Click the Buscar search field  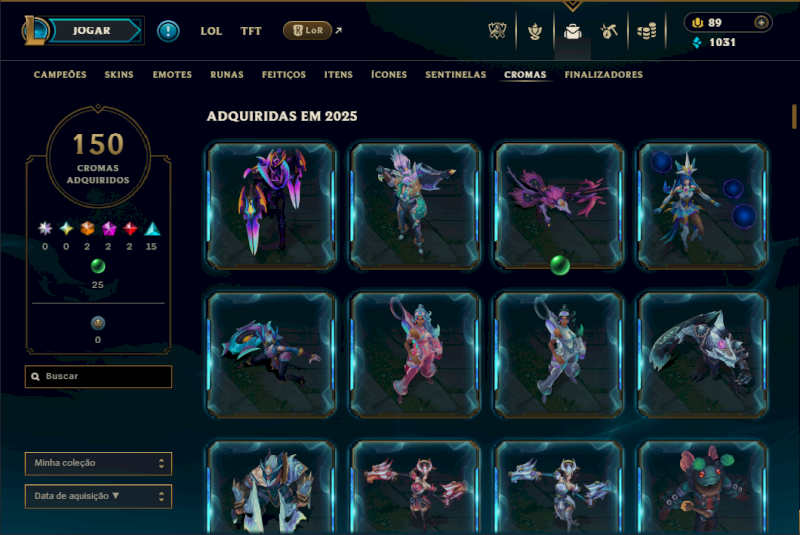[98, 376]
